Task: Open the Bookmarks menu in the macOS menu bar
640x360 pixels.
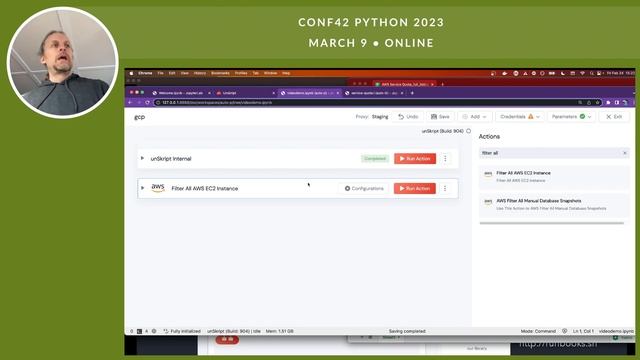Action: tap(220, 73)
